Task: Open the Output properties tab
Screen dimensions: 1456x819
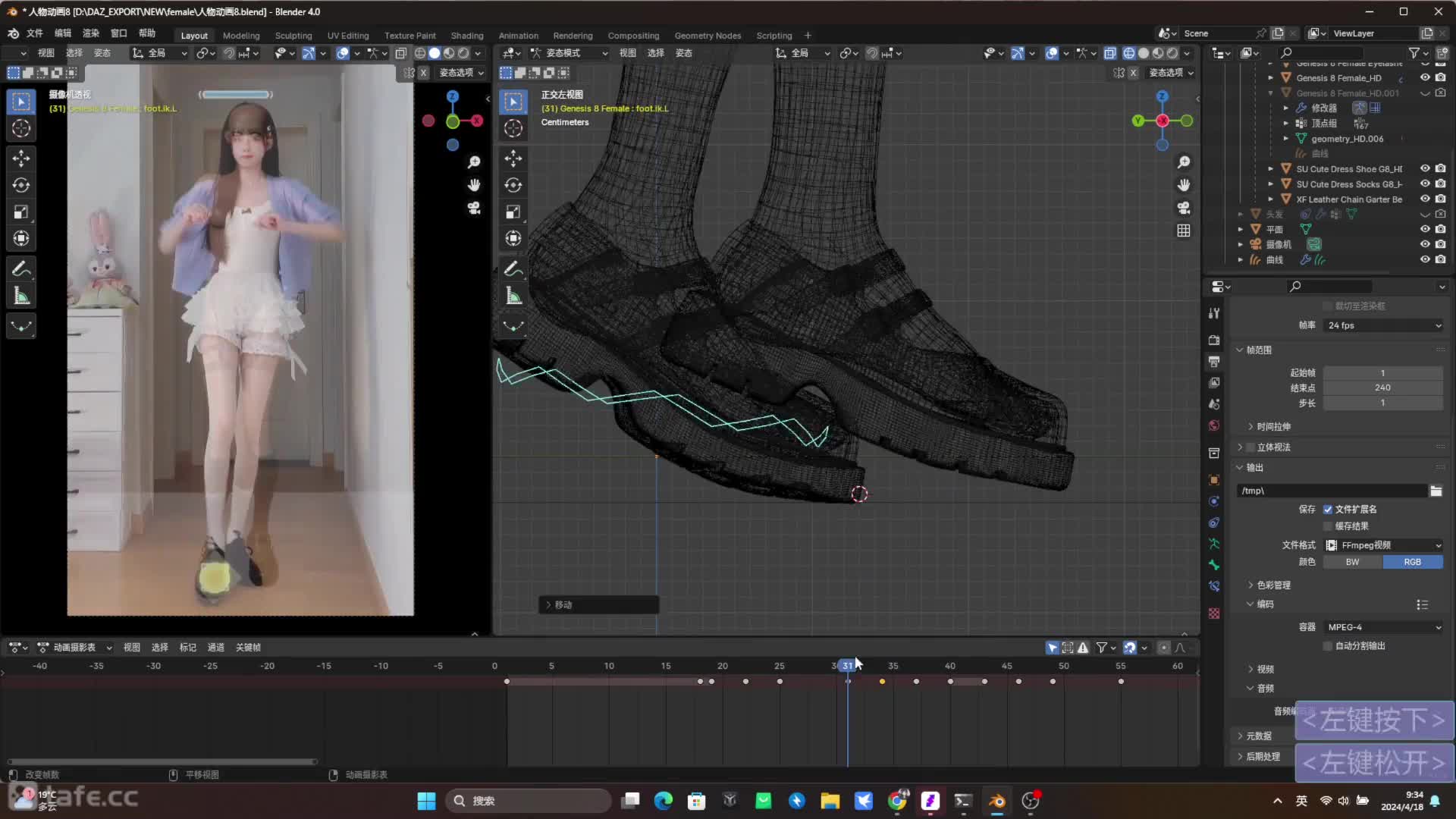Action: [1214, 362]
